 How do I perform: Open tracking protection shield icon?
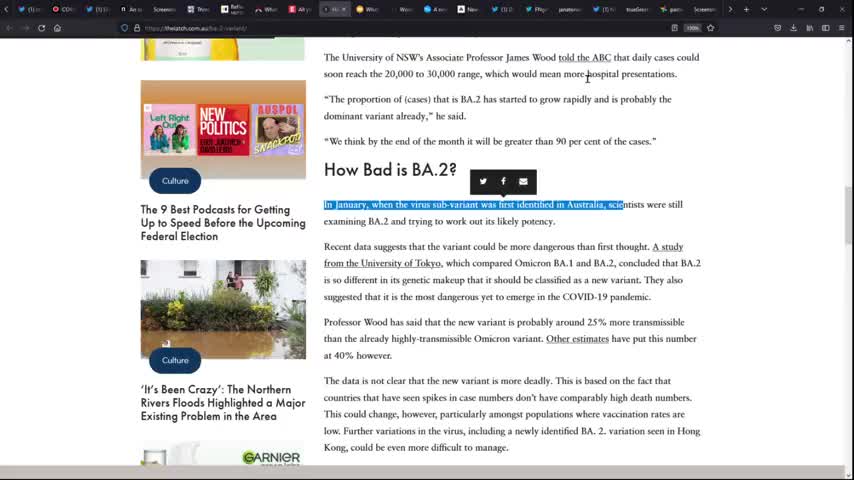[125, 28]
